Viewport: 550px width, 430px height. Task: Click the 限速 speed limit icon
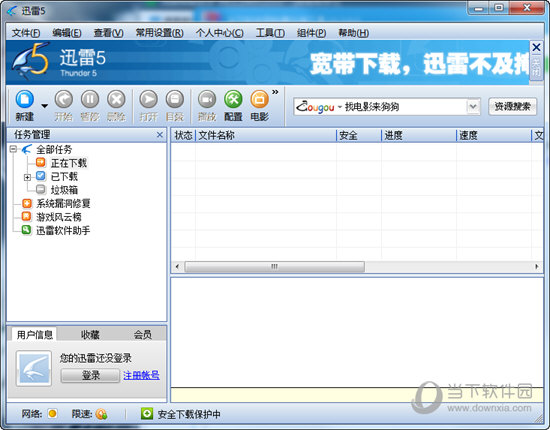pos(101,414)
